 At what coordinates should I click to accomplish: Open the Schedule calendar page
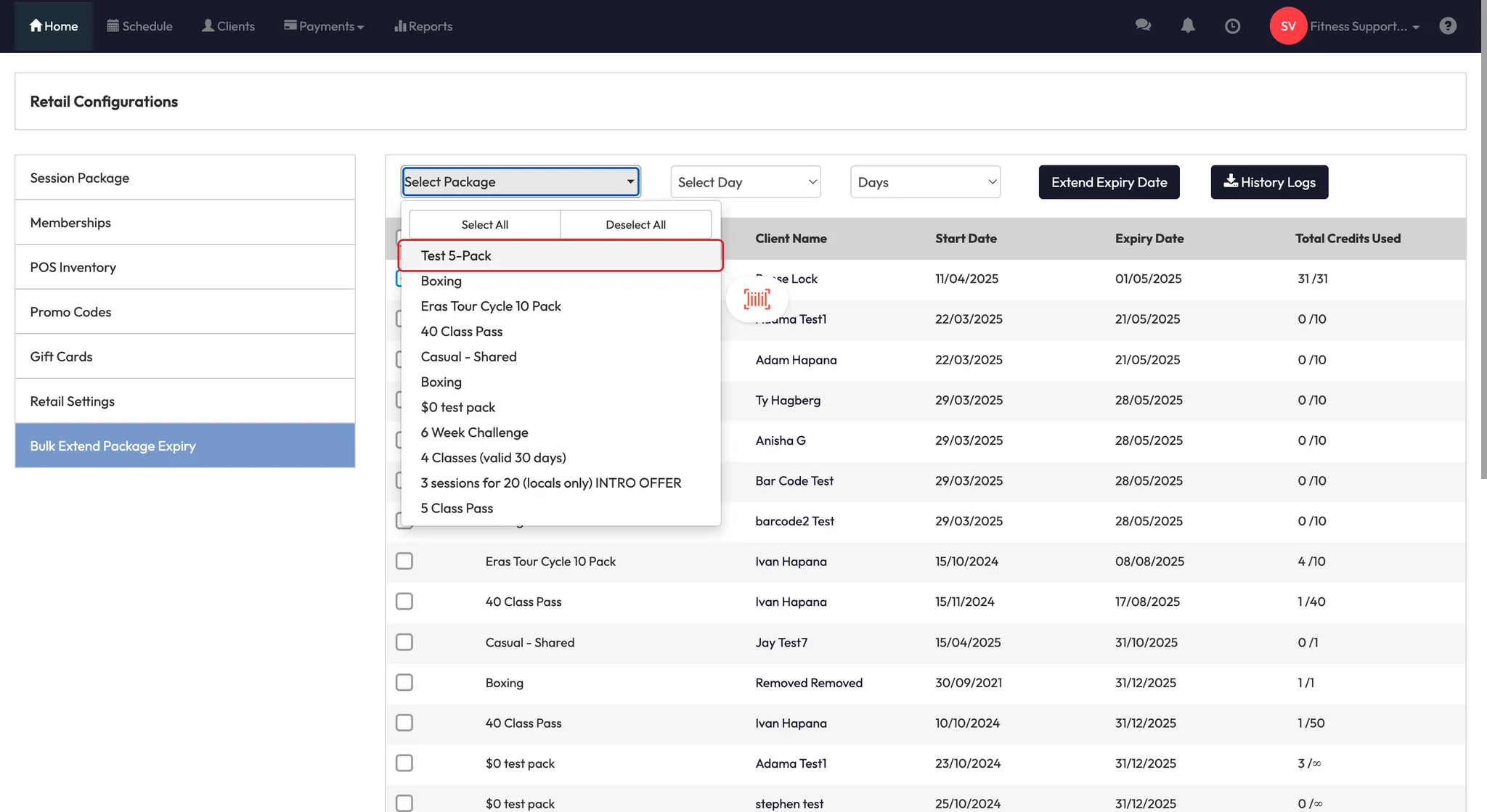coord(139,26)
